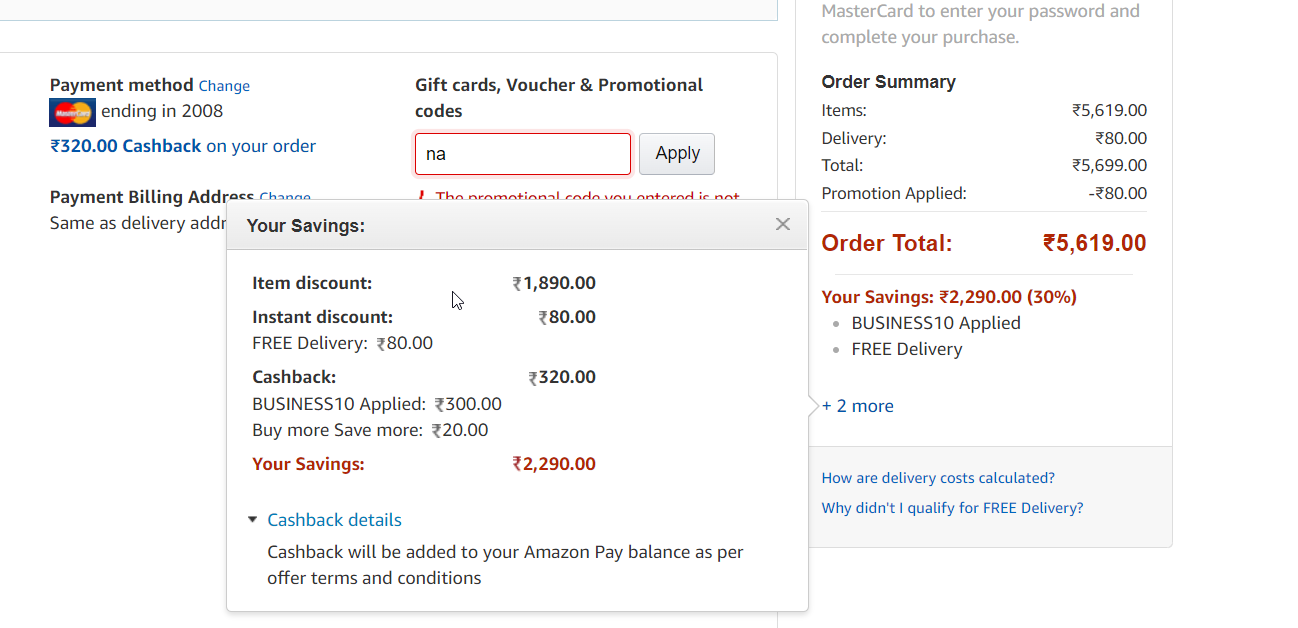Click the MasterCard logo icon

pyautogui.click(x=72, y=112)
